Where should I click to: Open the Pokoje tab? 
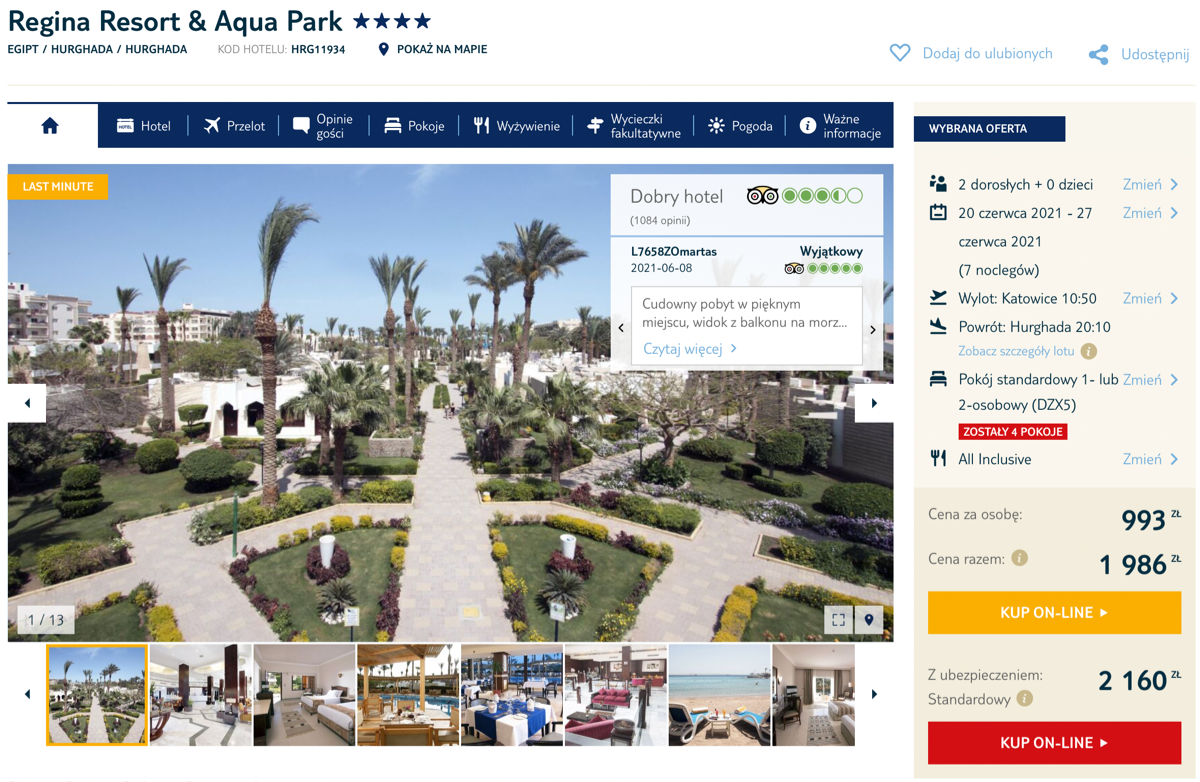click(414, 126)
